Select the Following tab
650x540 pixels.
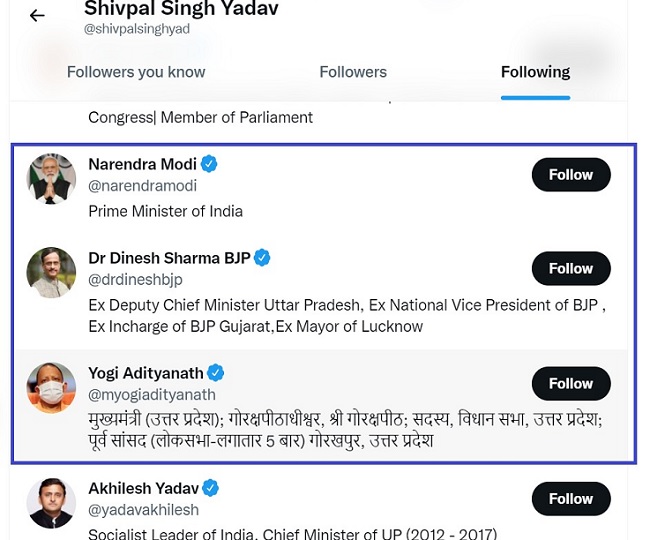tap(535, 72)
